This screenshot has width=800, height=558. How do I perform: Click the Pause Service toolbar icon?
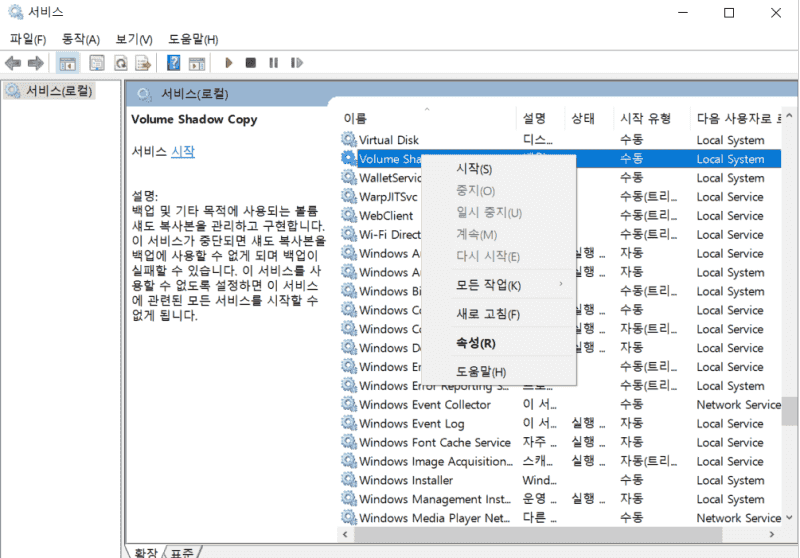pos(273,63)
